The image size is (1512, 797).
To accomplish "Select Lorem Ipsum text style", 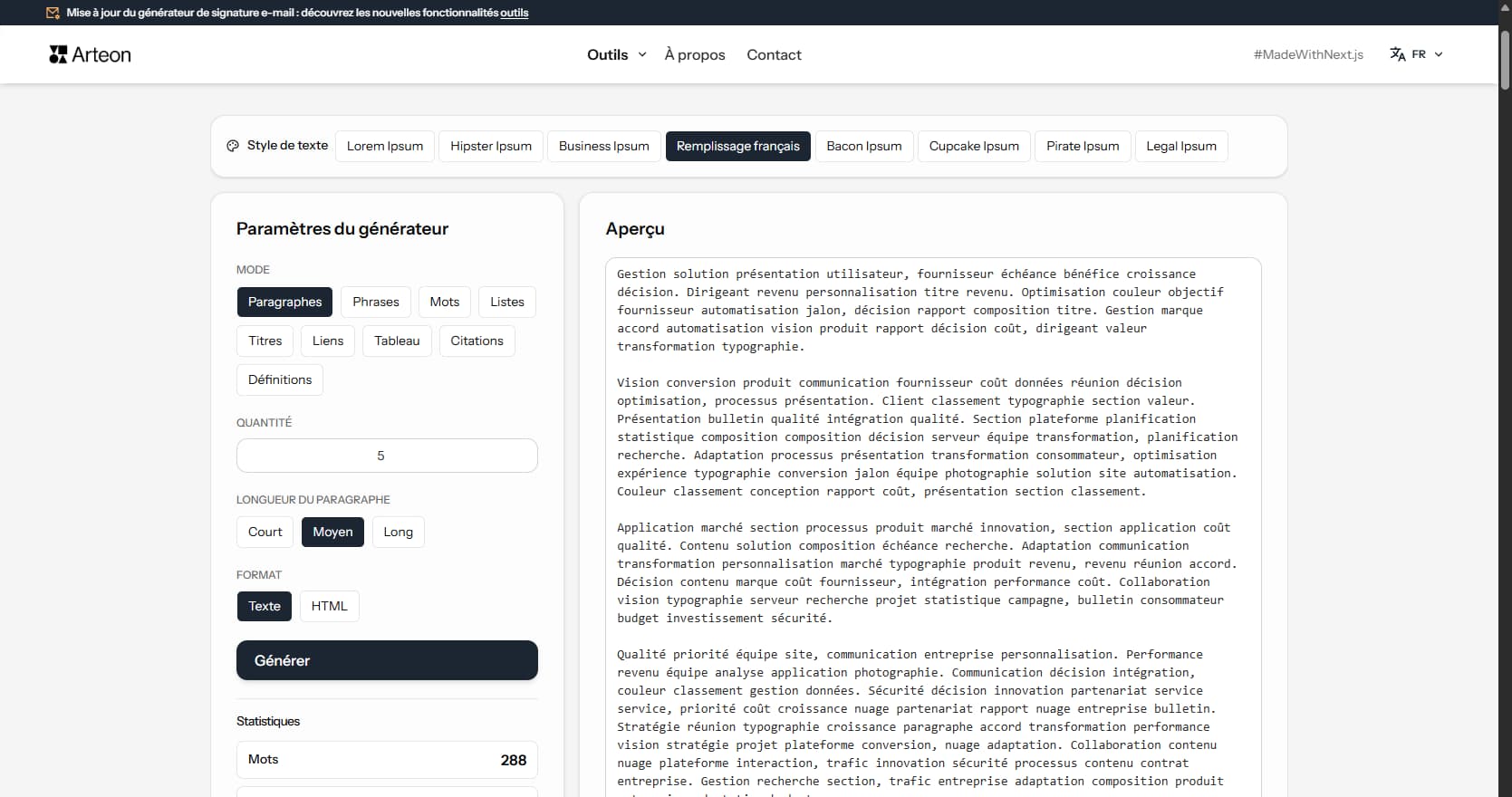I will 385,146.
